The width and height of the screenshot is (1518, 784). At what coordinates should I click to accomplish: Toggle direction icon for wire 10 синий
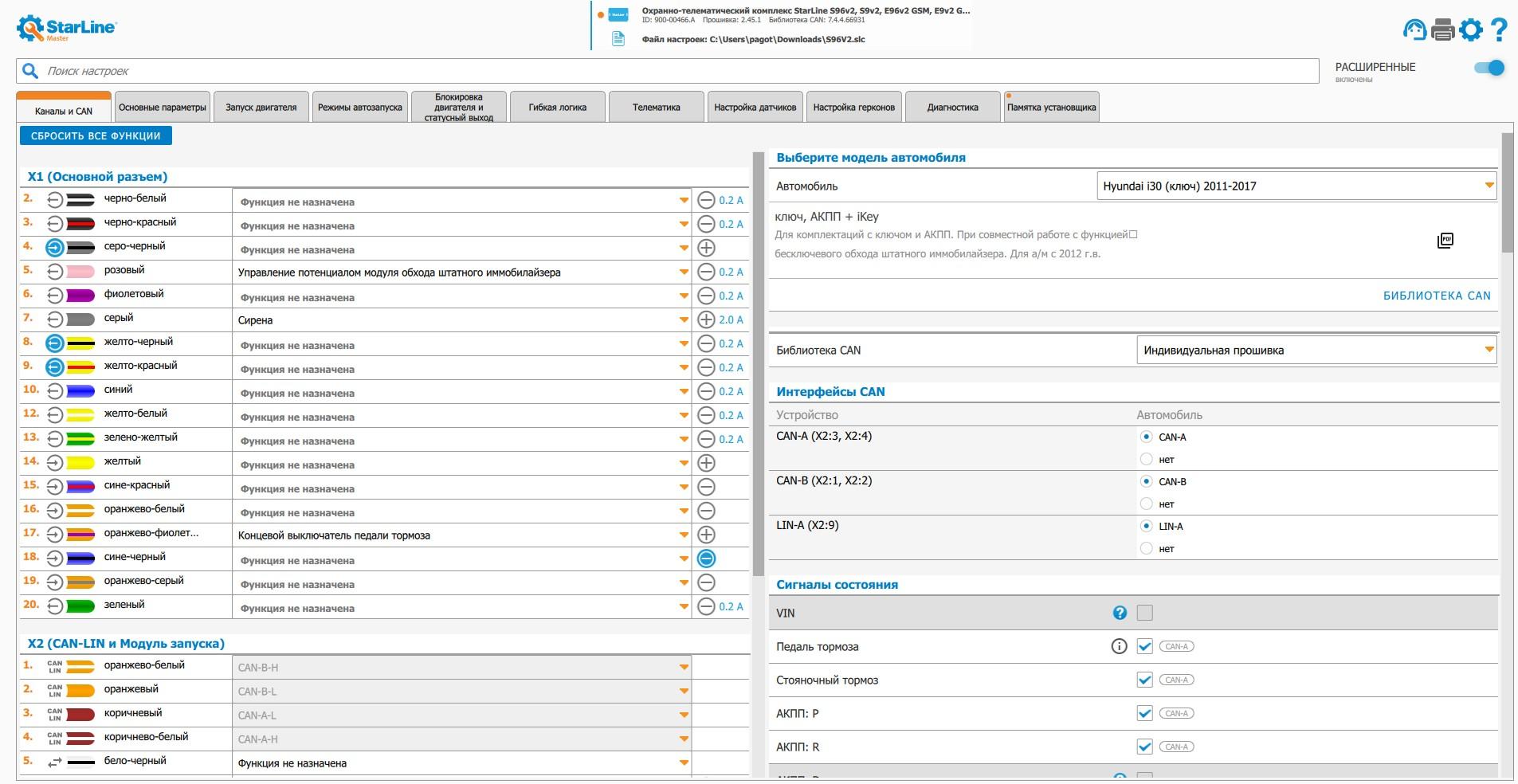54,391
